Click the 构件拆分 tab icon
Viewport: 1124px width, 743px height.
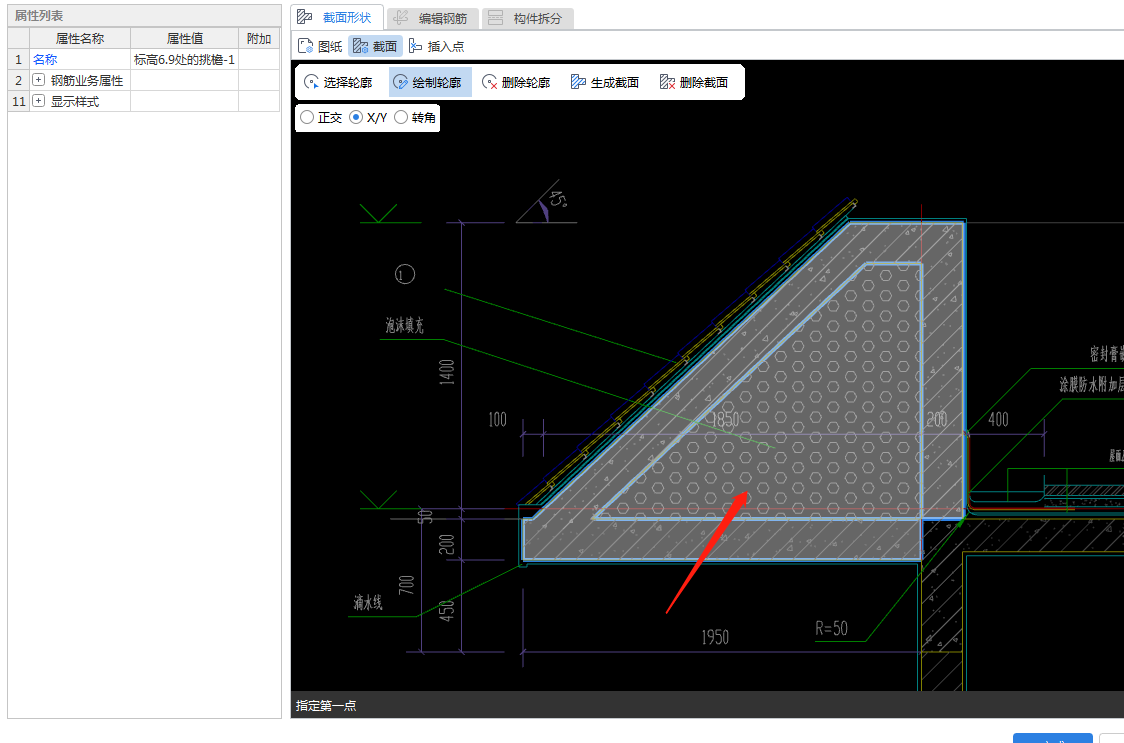pyautogui.click(x=495, y=18)
